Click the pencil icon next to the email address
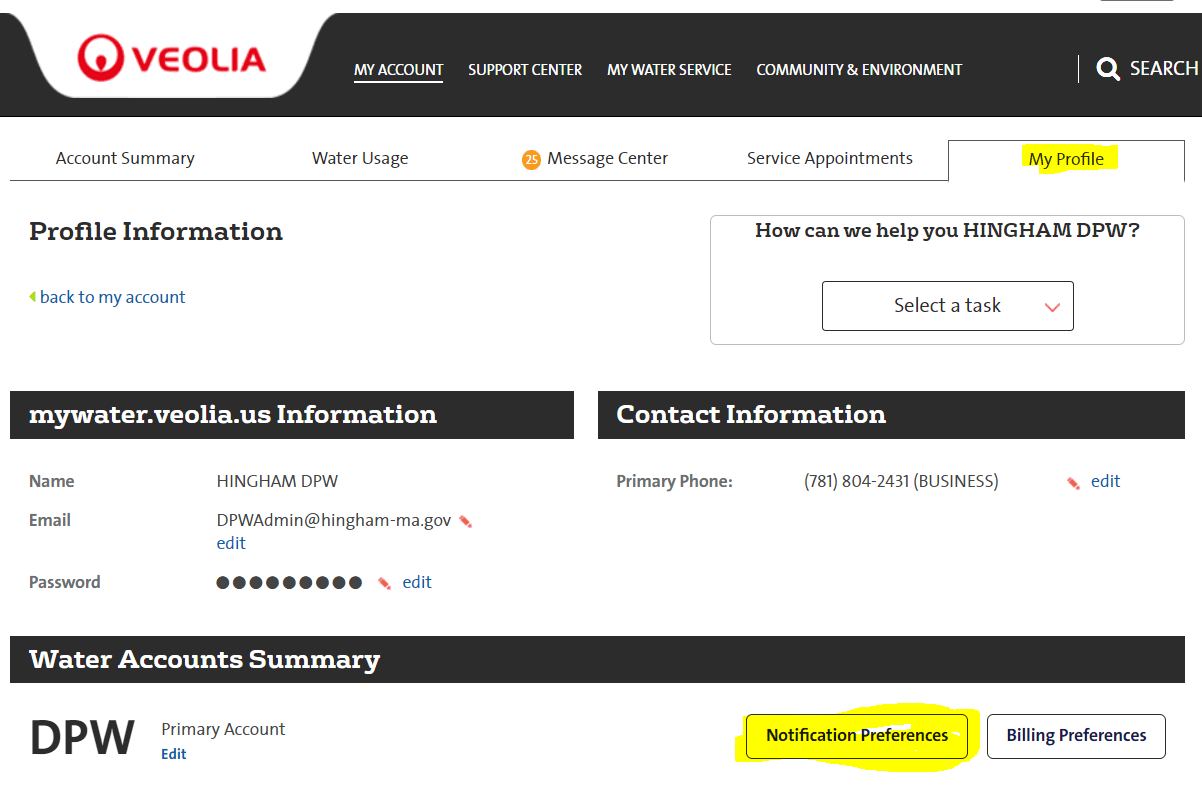The width and height of the screenshot is (1202, 810). click(465, 521)
